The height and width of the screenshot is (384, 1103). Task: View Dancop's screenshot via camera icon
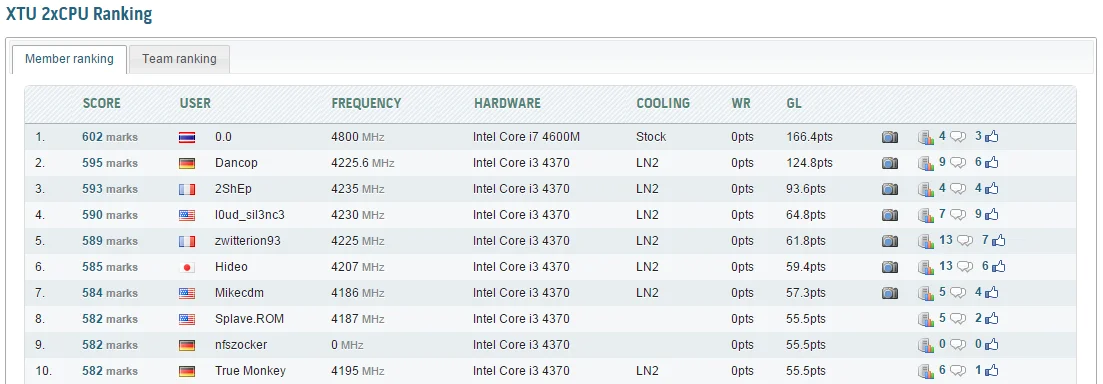tap(890, 163)
